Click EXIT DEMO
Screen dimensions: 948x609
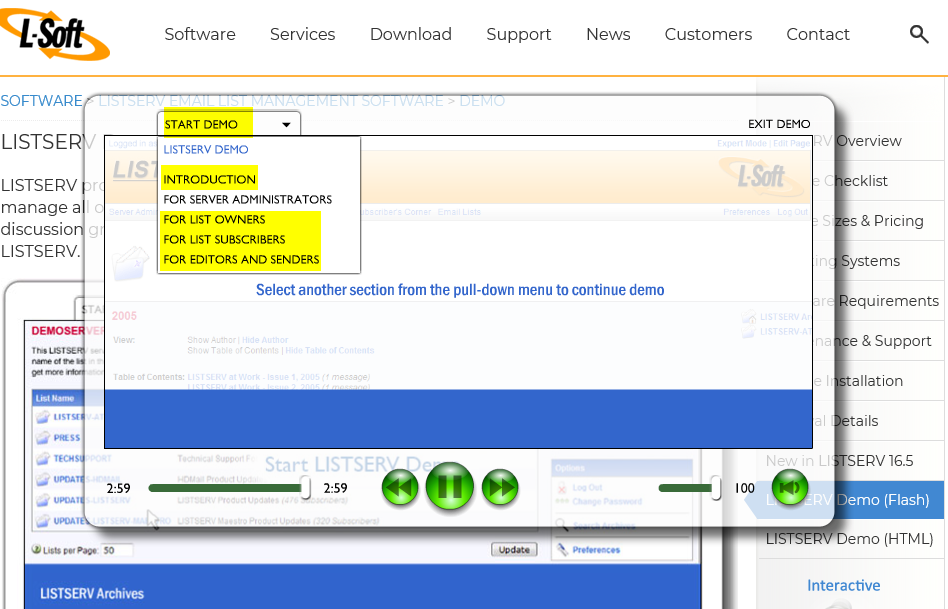coord(779,124)
